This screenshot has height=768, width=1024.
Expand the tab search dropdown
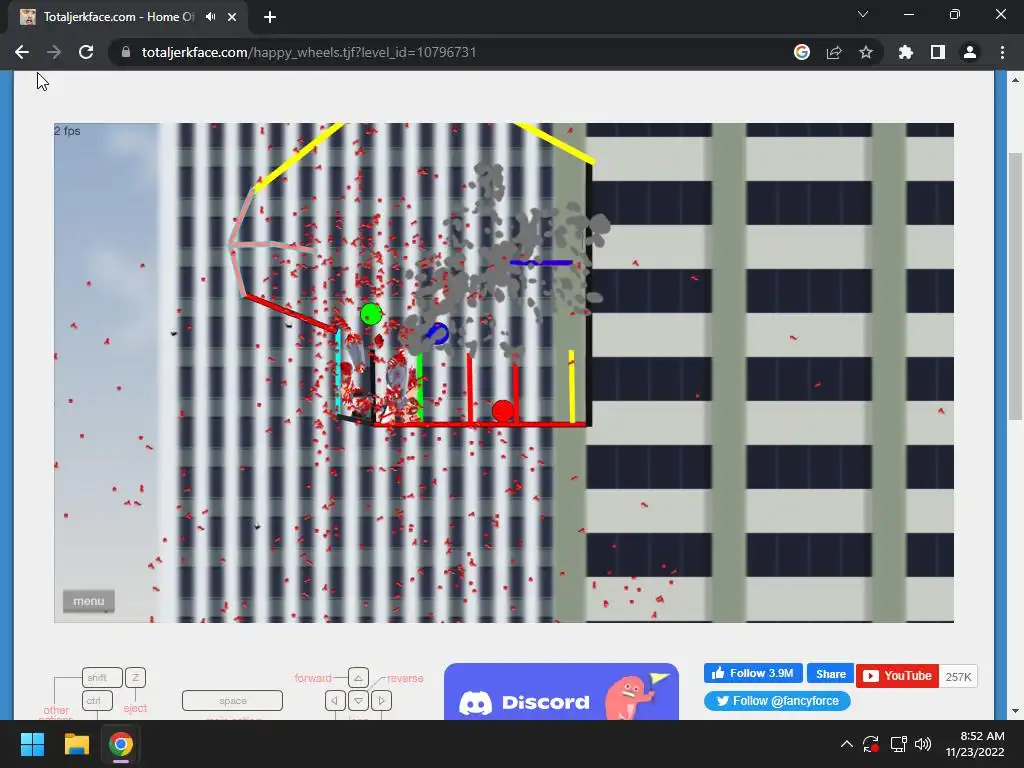[x=863, y=14]
